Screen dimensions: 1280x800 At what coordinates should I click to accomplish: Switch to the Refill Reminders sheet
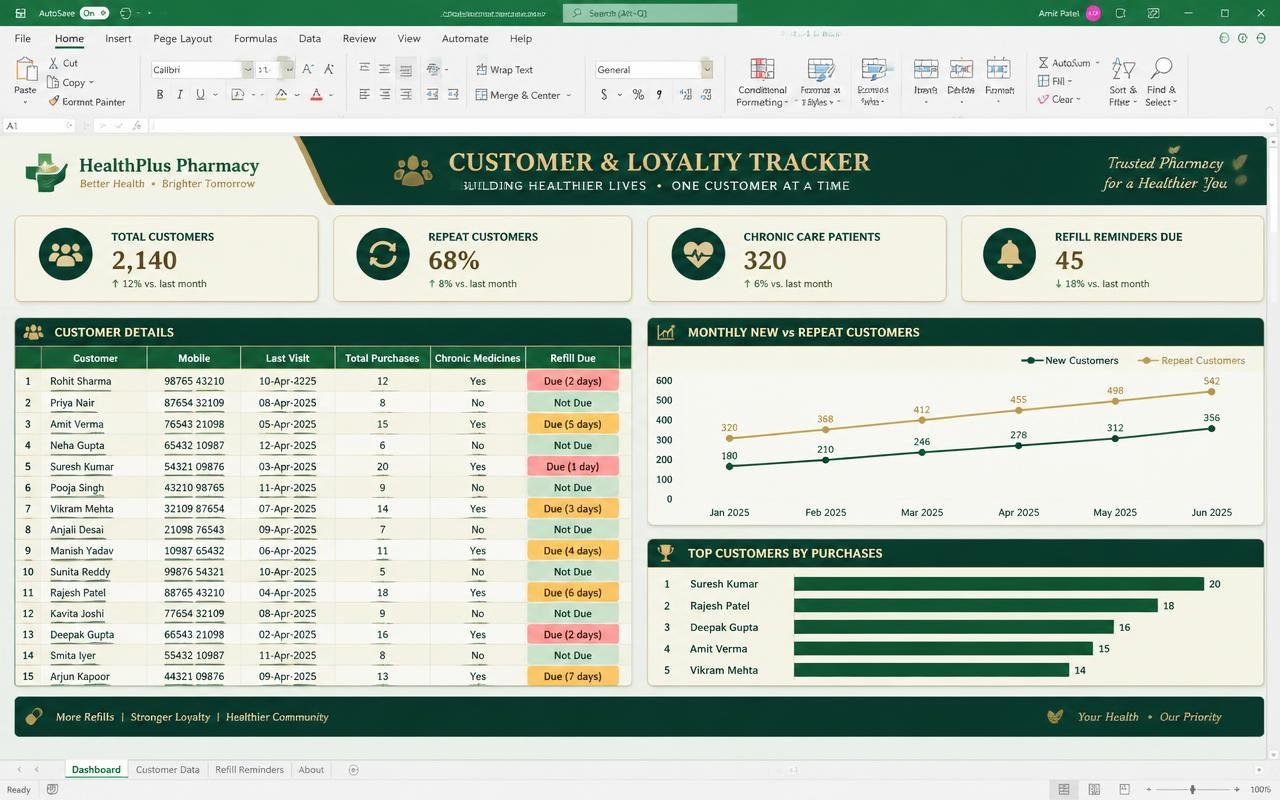pos(249,770)
